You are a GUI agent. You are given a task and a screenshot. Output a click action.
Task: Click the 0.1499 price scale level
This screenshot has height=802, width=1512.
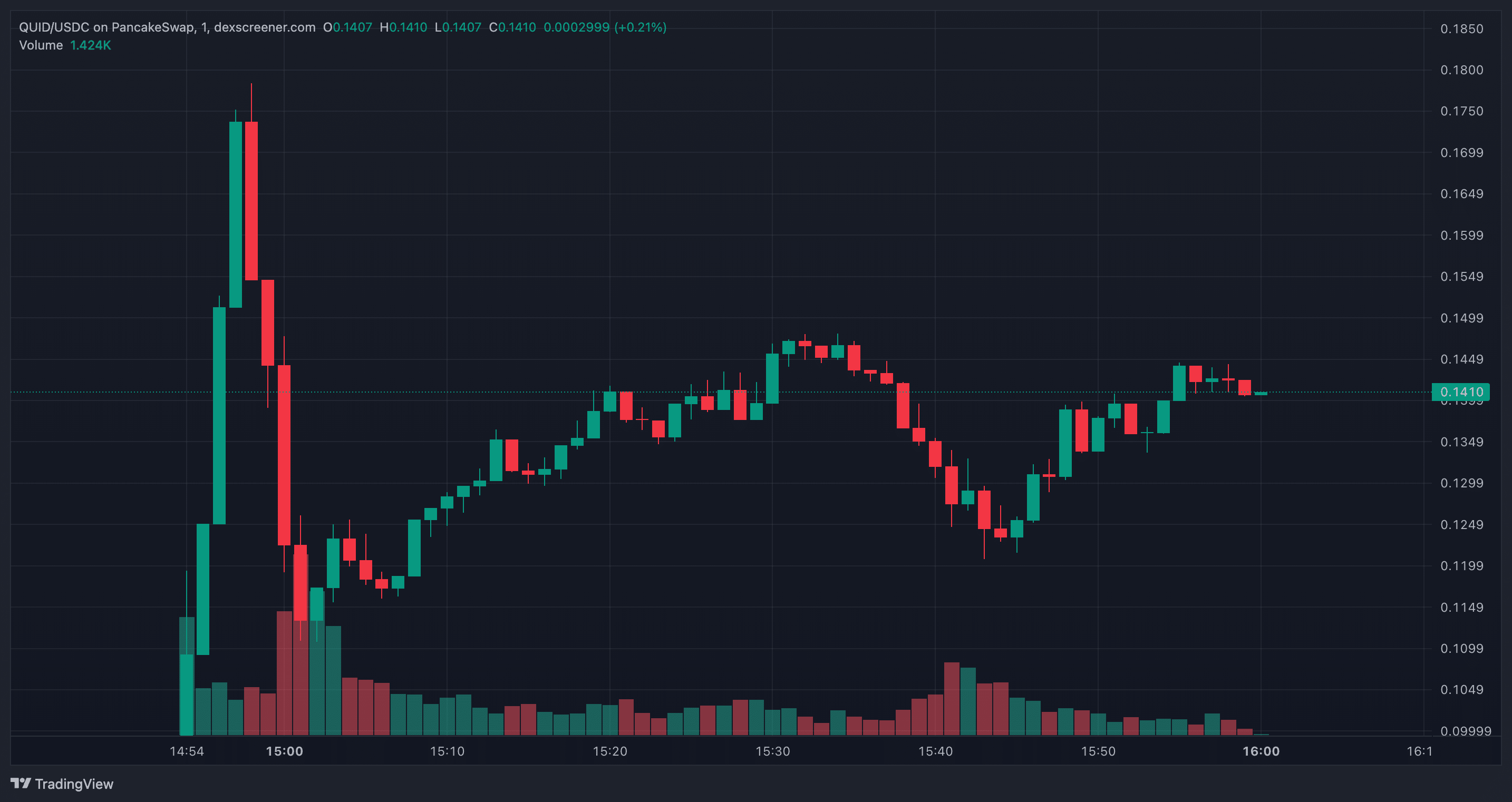tap(1461, 318)
